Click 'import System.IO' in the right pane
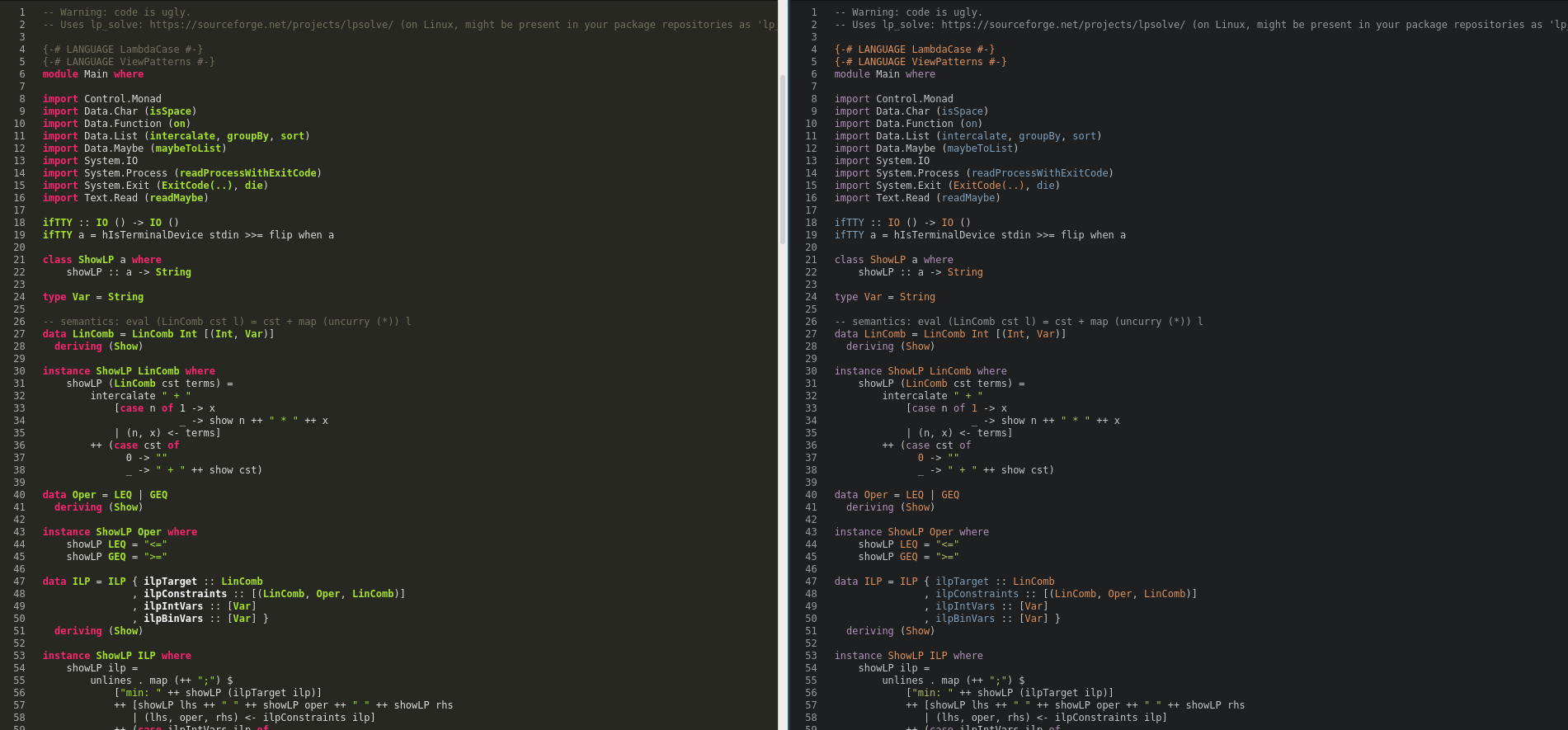1568x730 pixels. coord(881,161)
